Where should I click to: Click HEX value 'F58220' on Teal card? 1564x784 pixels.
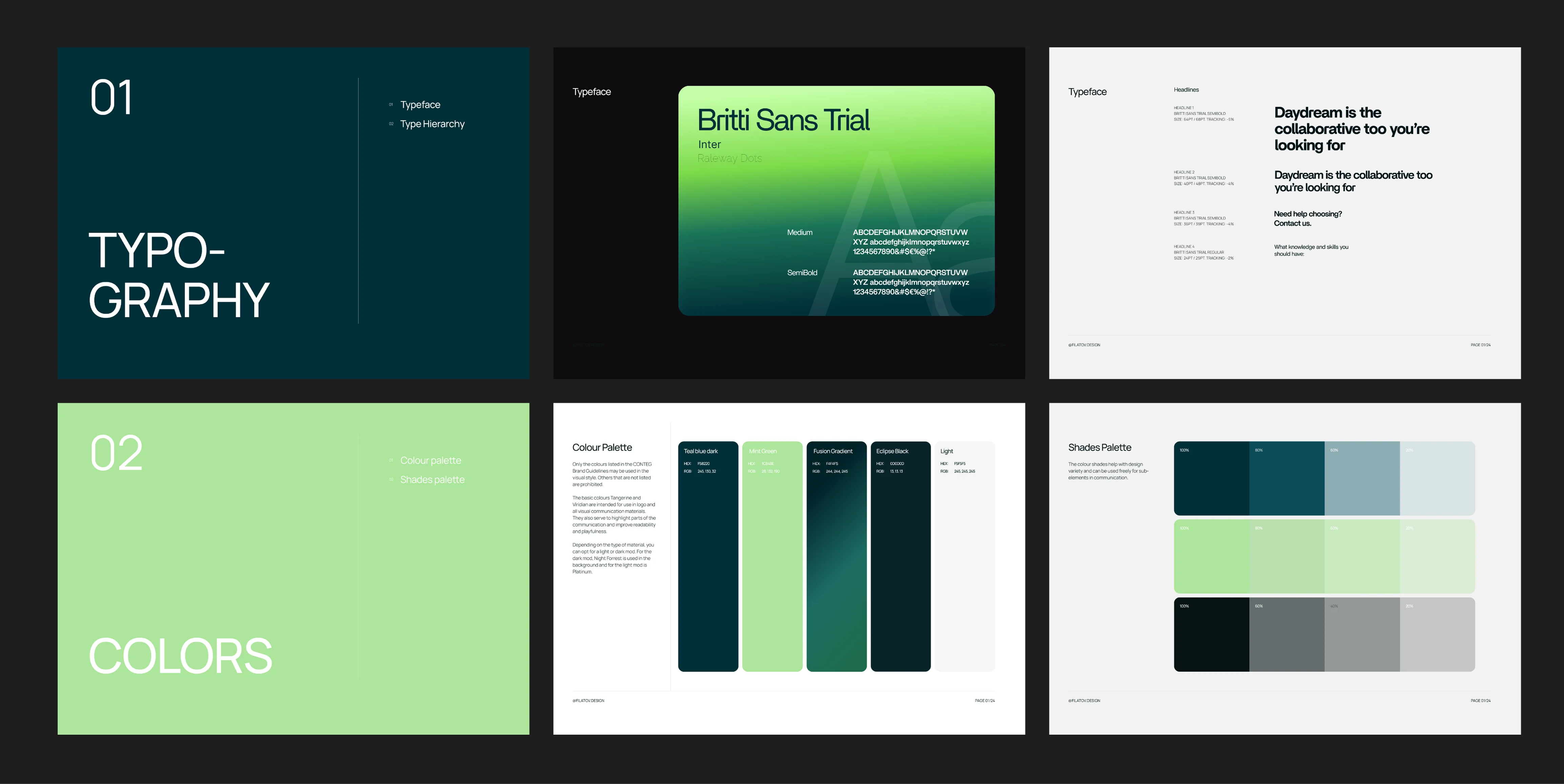(703, 464)
